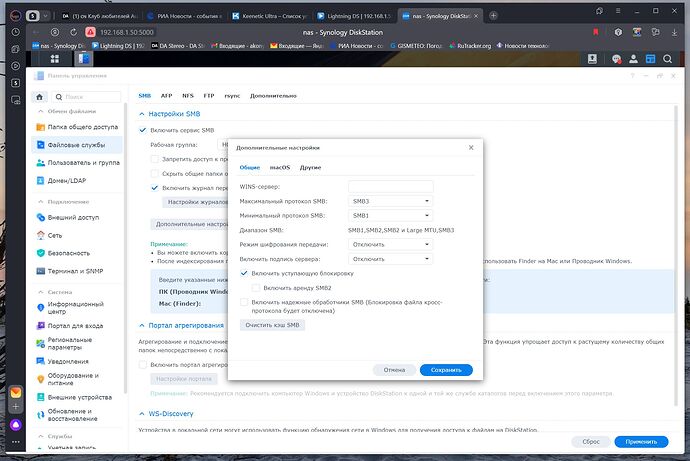Switch to macOS tab in dialog
Viewport: 690px width, 461px height.
click(x=280, y=168)
